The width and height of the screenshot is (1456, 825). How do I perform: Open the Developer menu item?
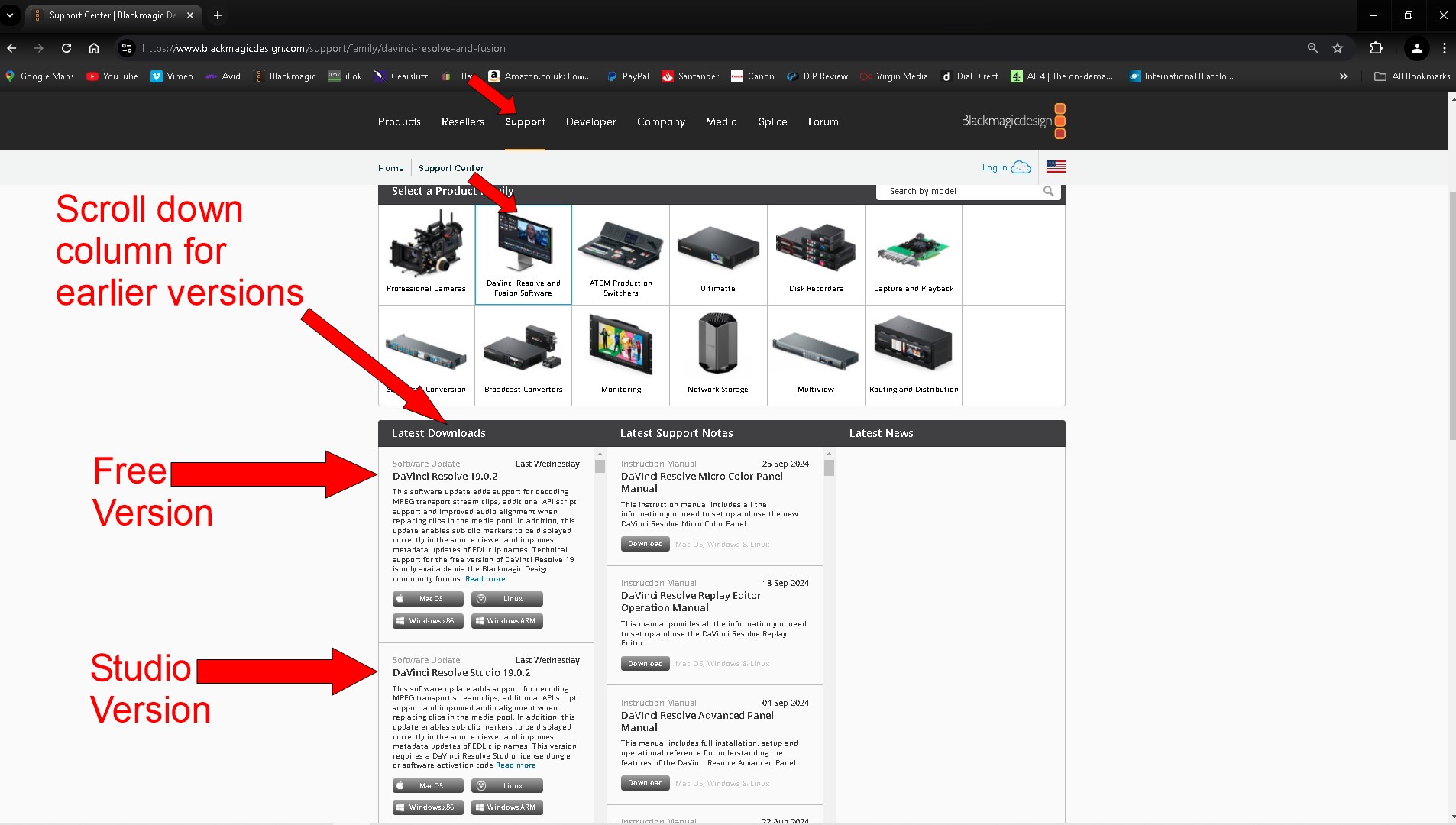tap(591, 121)
